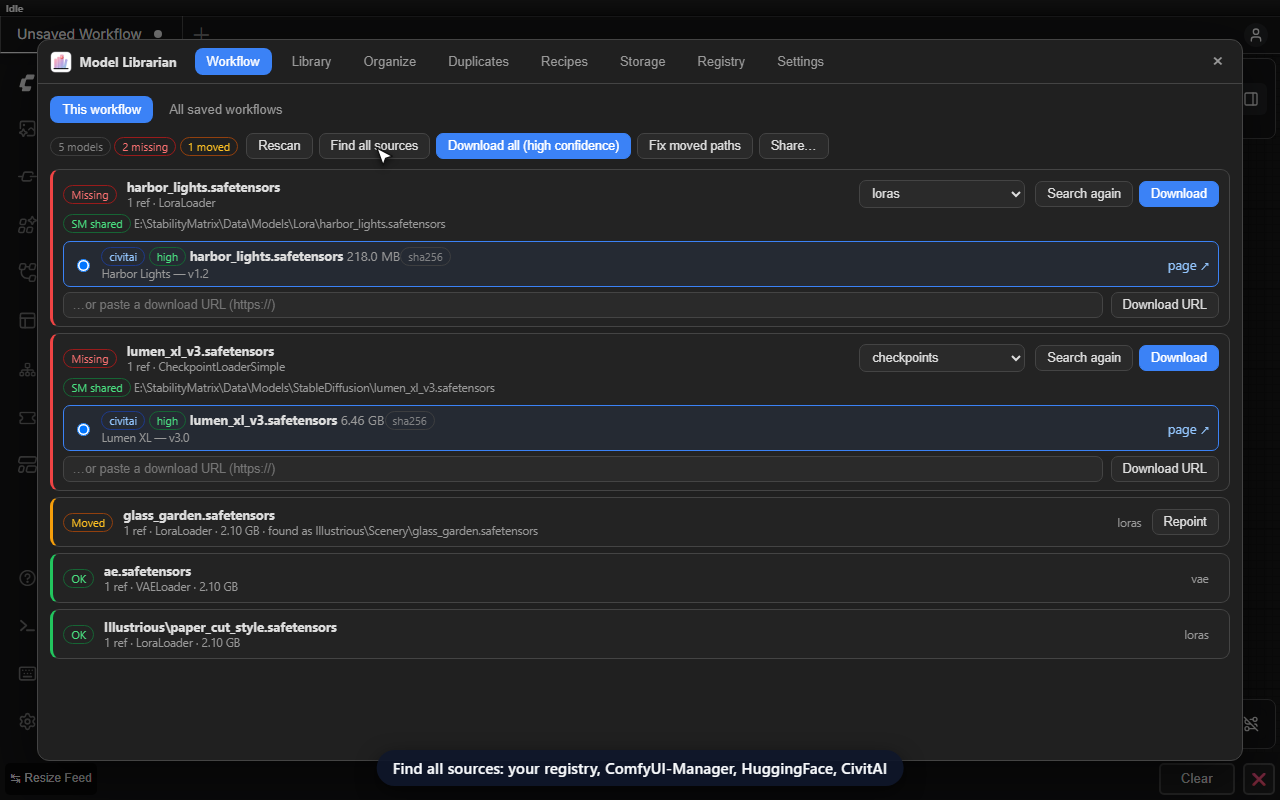Click the Rescan button
Screen dimensions: 1280x800
(x=279, y=146)
